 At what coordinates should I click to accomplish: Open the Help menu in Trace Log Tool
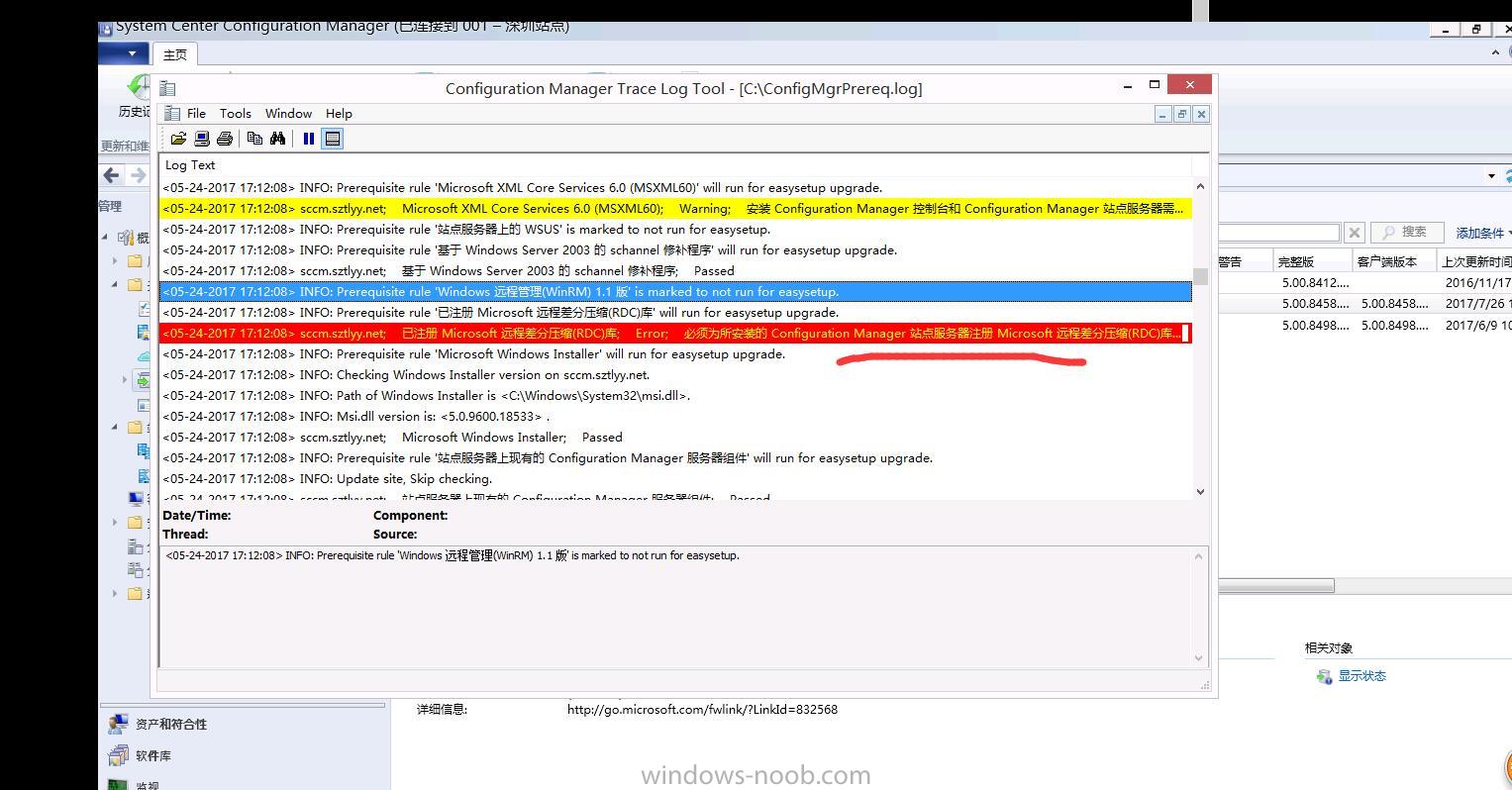(x=339, y=114)
